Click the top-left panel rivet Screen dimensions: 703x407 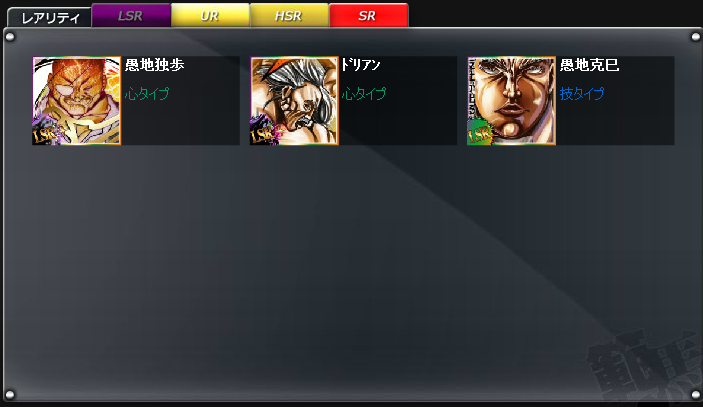pyautogui.click(x=10, y=37)
